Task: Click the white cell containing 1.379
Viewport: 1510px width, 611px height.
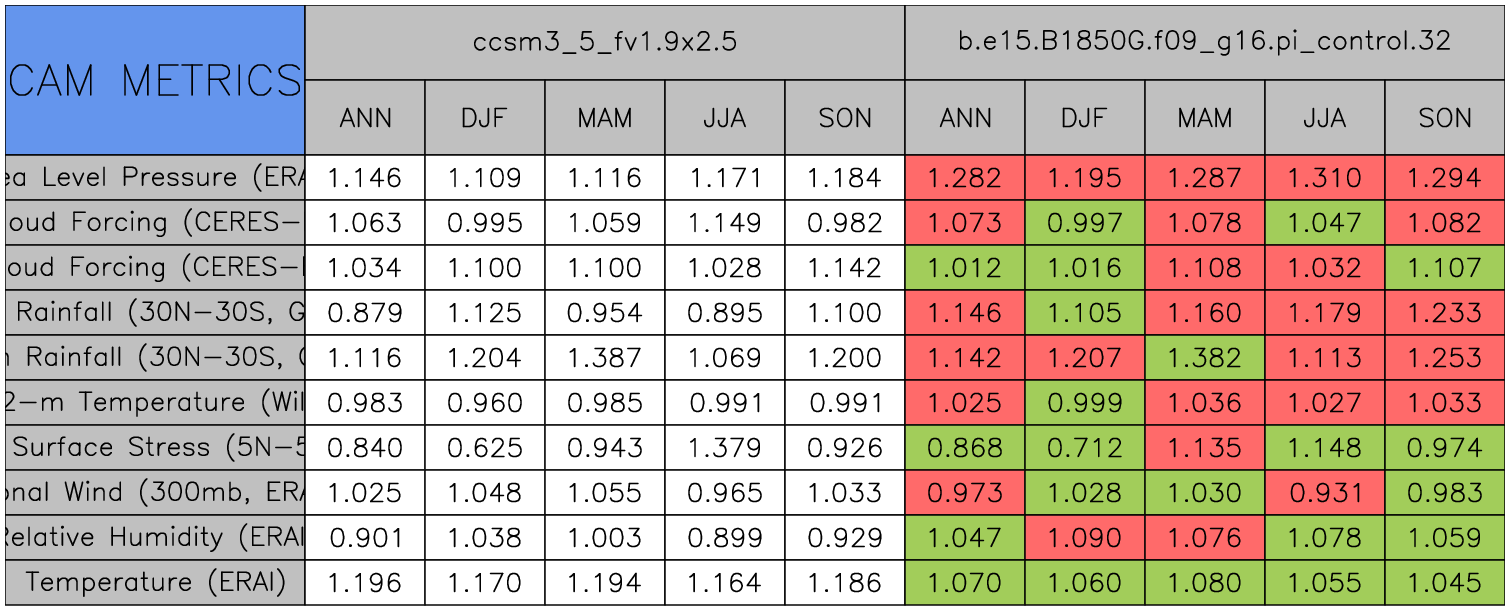Action: (724, 447)
